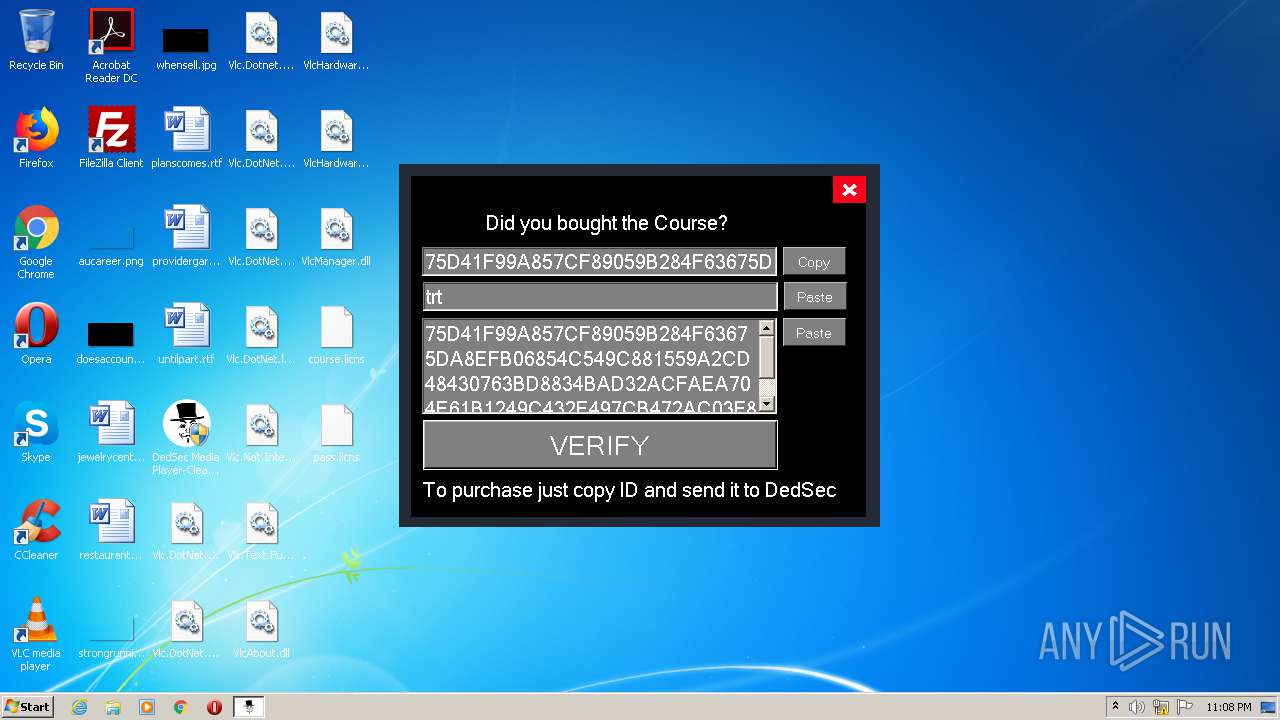Viewport: 1280px width, 720px height.
Task: Open Google Chrome desktop shortcut
Action: 36,242
